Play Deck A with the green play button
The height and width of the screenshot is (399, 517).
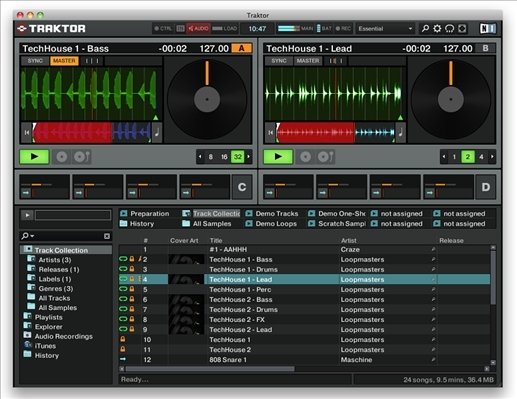coord(34,157)
